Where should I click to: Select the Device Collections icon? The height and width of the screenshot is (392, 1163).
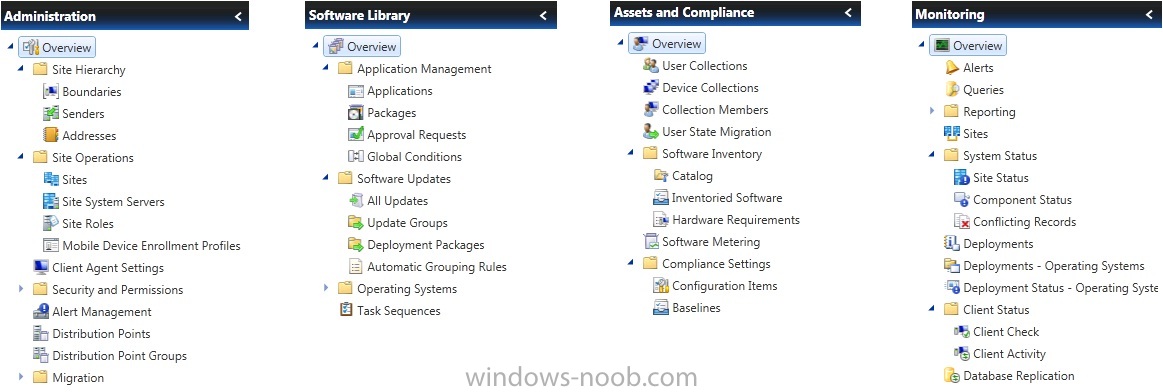pyautogui.click(x=650, y=87)
